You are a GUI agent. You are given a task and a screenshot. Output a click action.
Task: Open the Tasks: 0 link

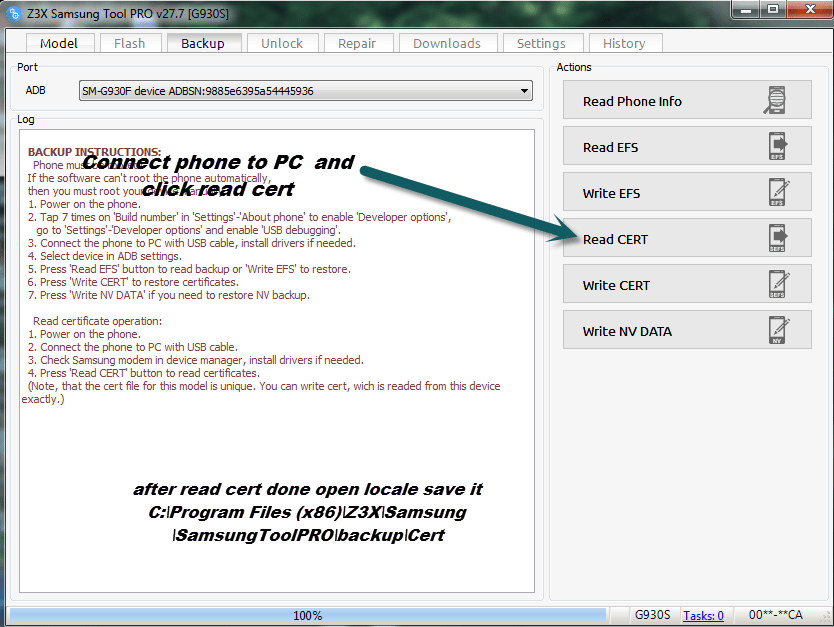[x=703, y=615]
